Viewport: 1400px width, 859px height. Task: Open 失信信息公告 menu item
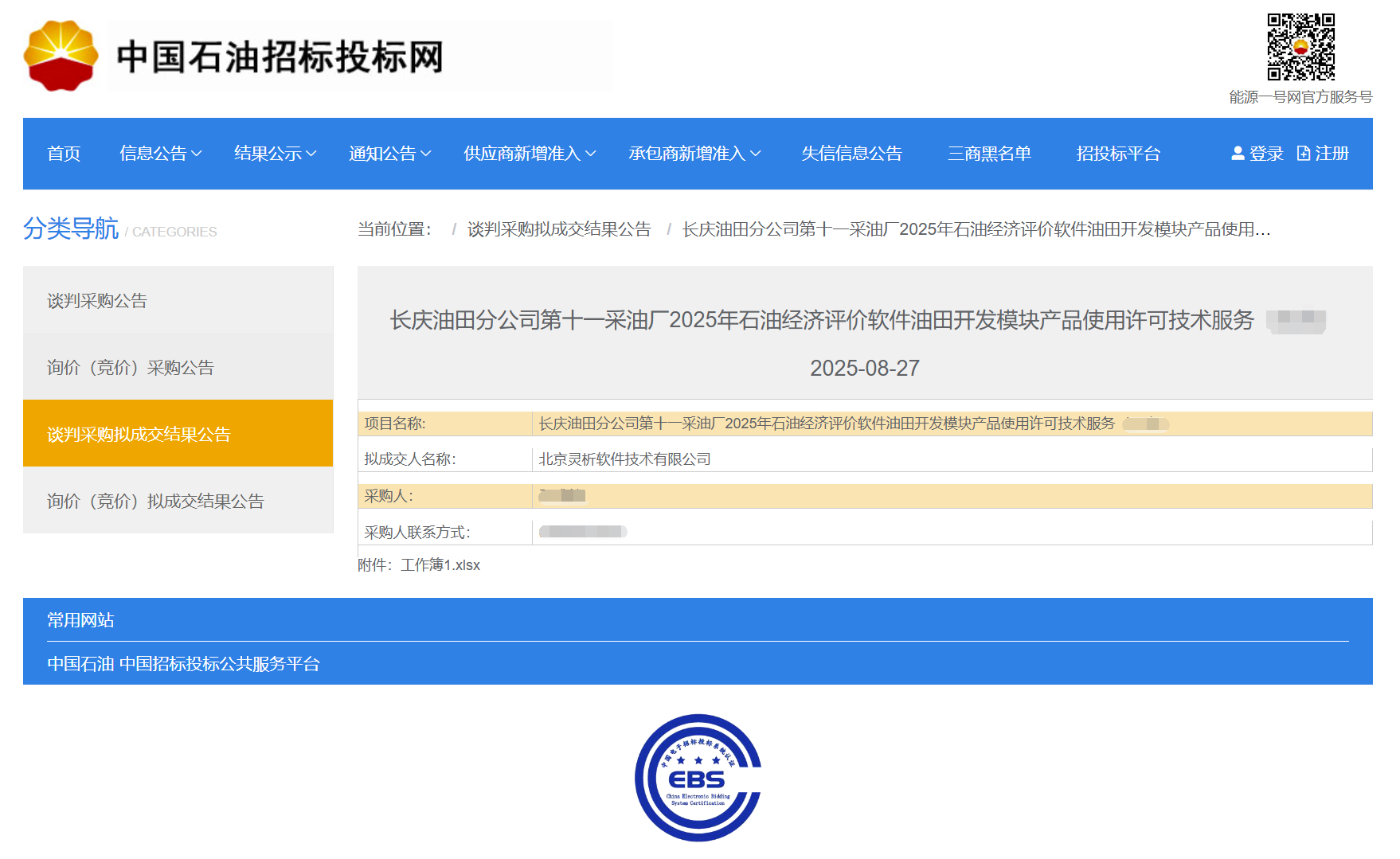pyautogui.click(x=851, y=154)
